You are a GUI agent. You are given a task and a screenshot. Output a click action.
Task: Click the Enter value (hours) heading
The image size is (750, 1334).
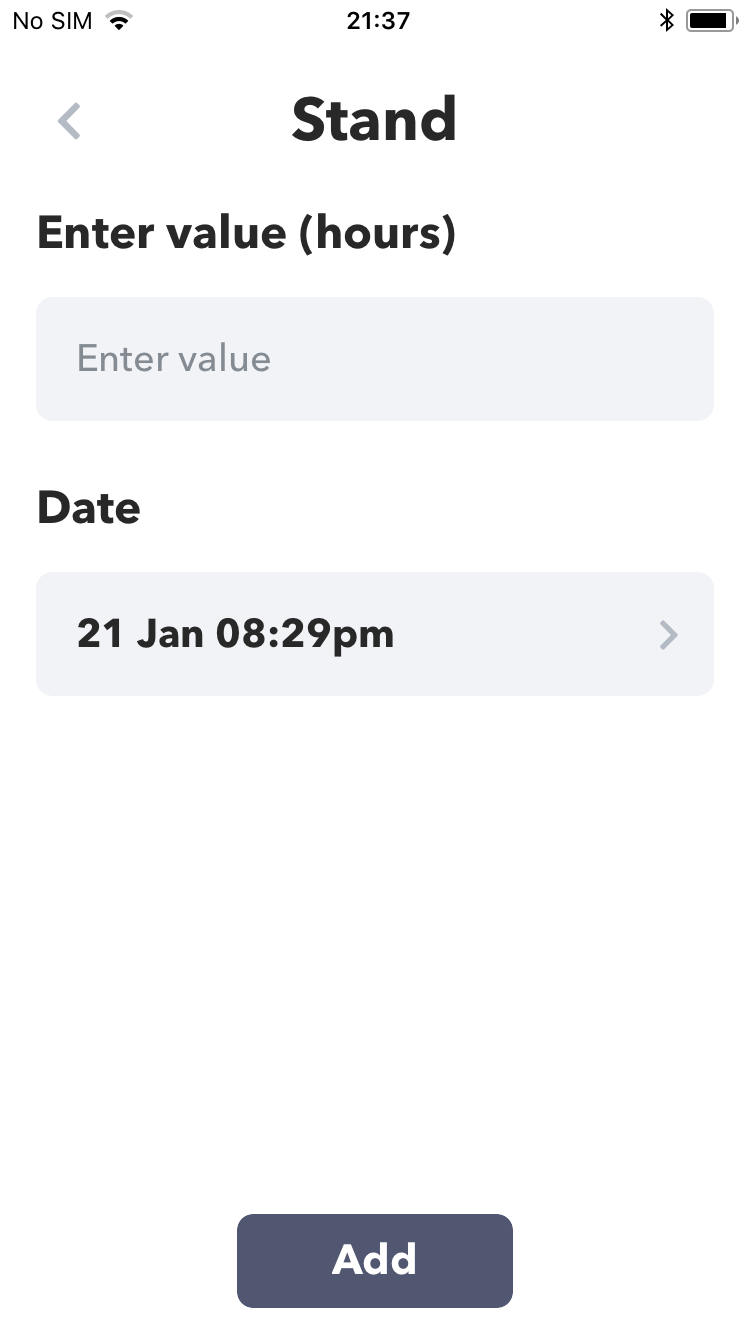[246, 233]
